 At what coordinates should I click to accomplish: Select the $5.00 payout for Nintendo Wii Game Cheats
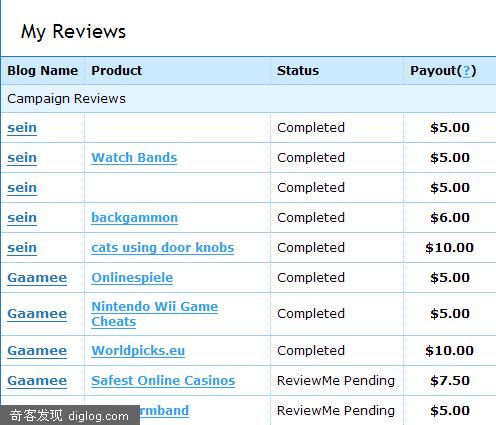pyautogui.click(x=450, y=314)
